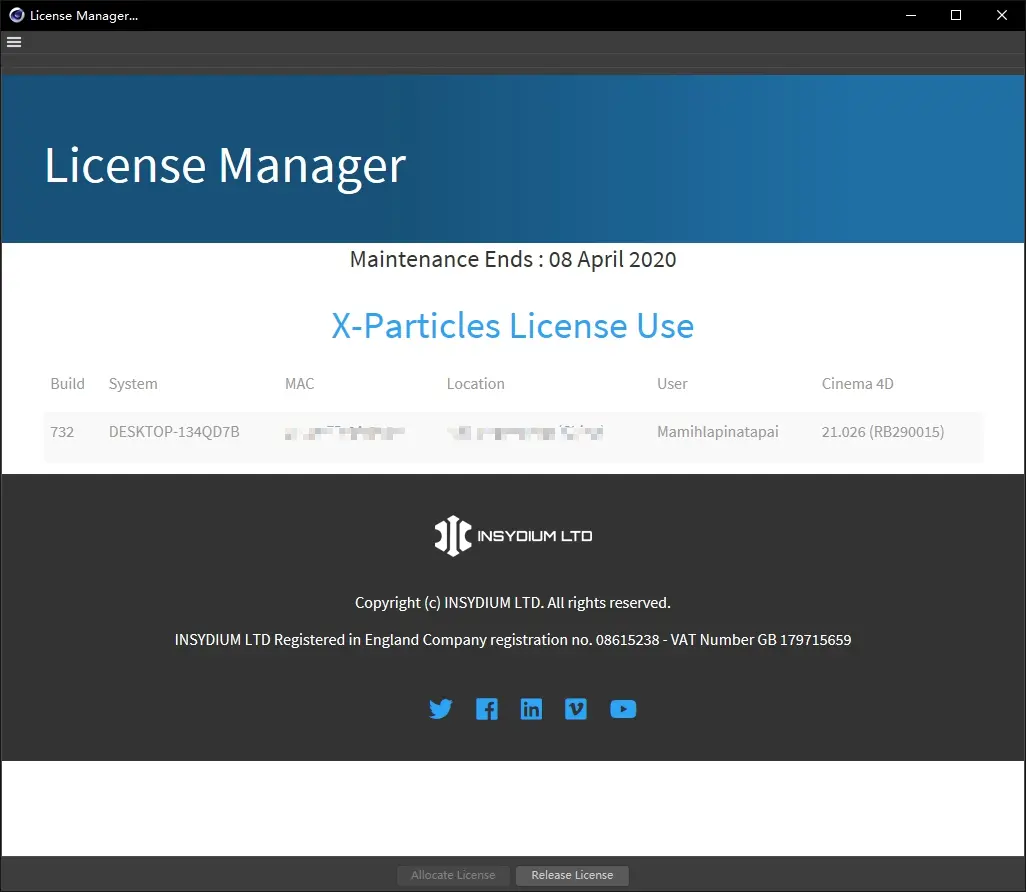Viewport: 1026px width, 892px height.
Task: Click the System column header
Action: [133, 384]
